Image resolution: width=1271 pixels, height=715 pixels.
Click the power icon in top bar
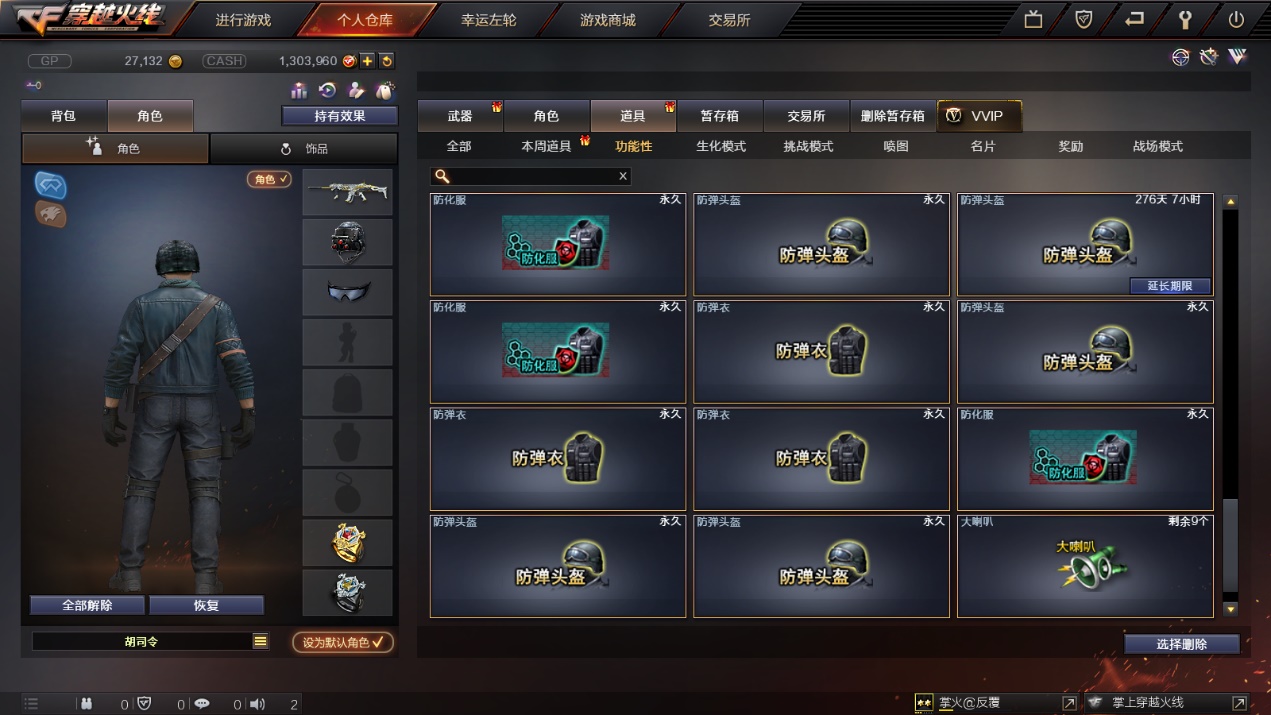1236,19
